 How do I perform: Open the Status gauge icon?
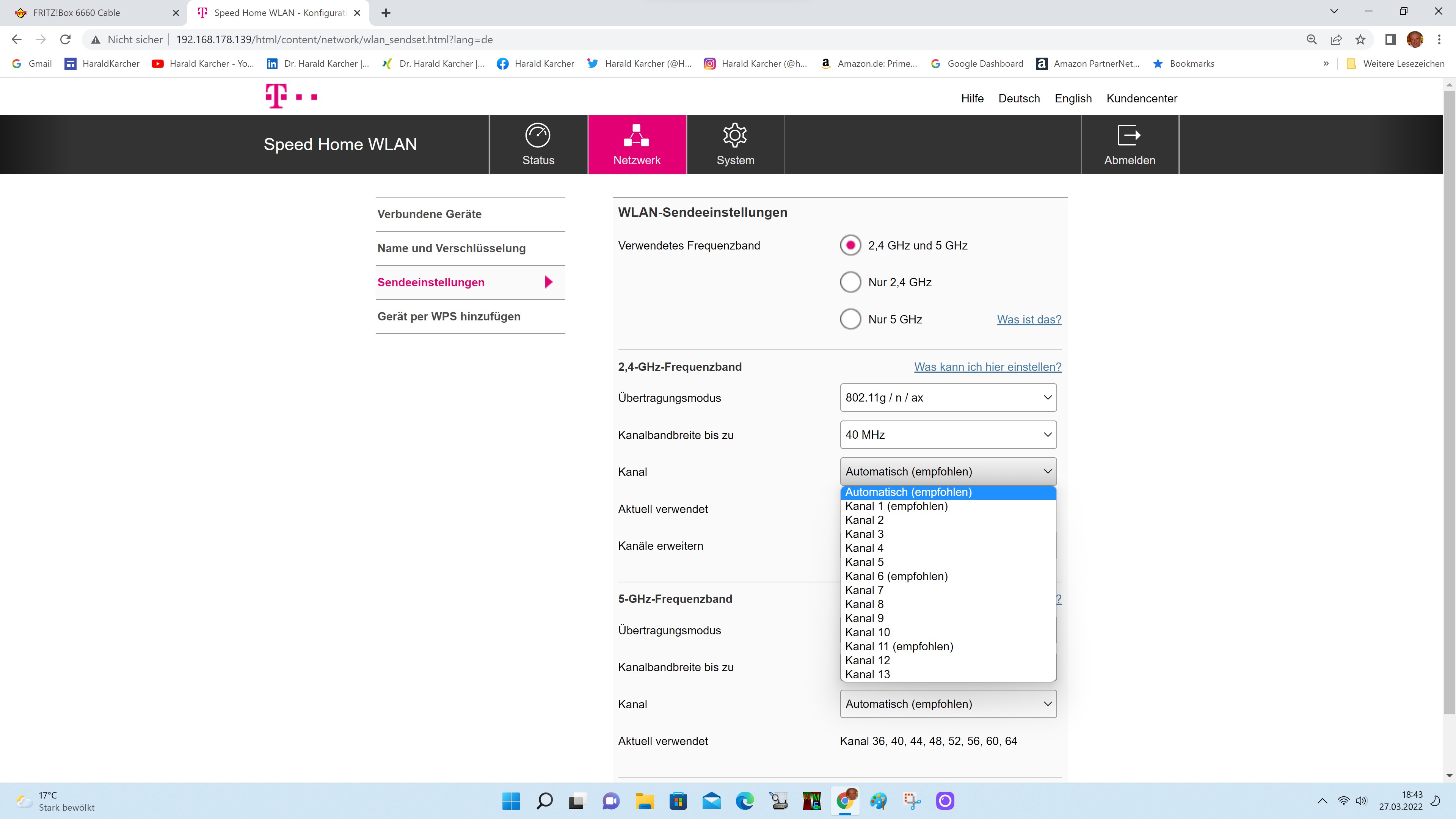pyautogui.click(x=538, y=136)
